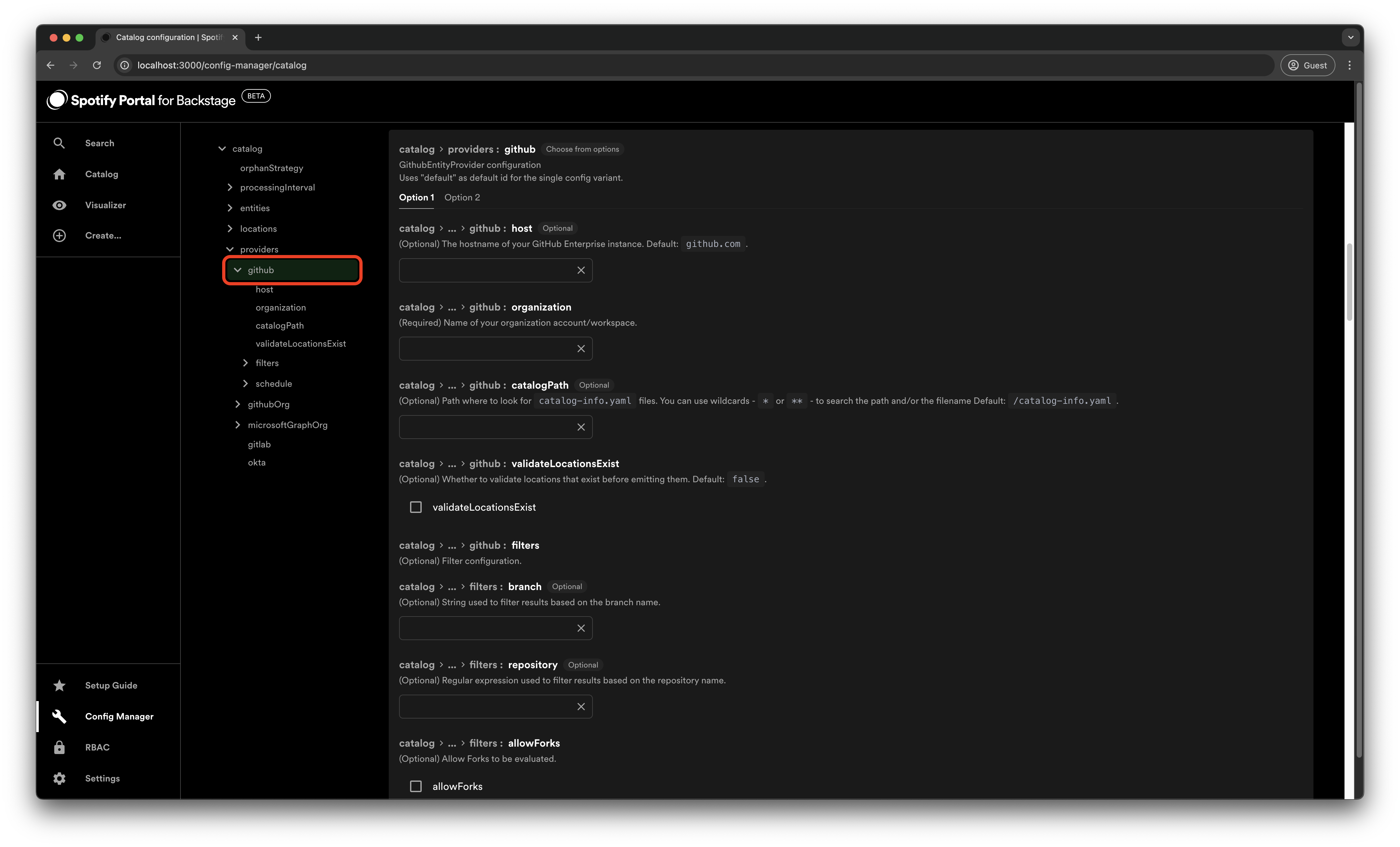
Task: Expand the processingInterval node
Action: 230,188
